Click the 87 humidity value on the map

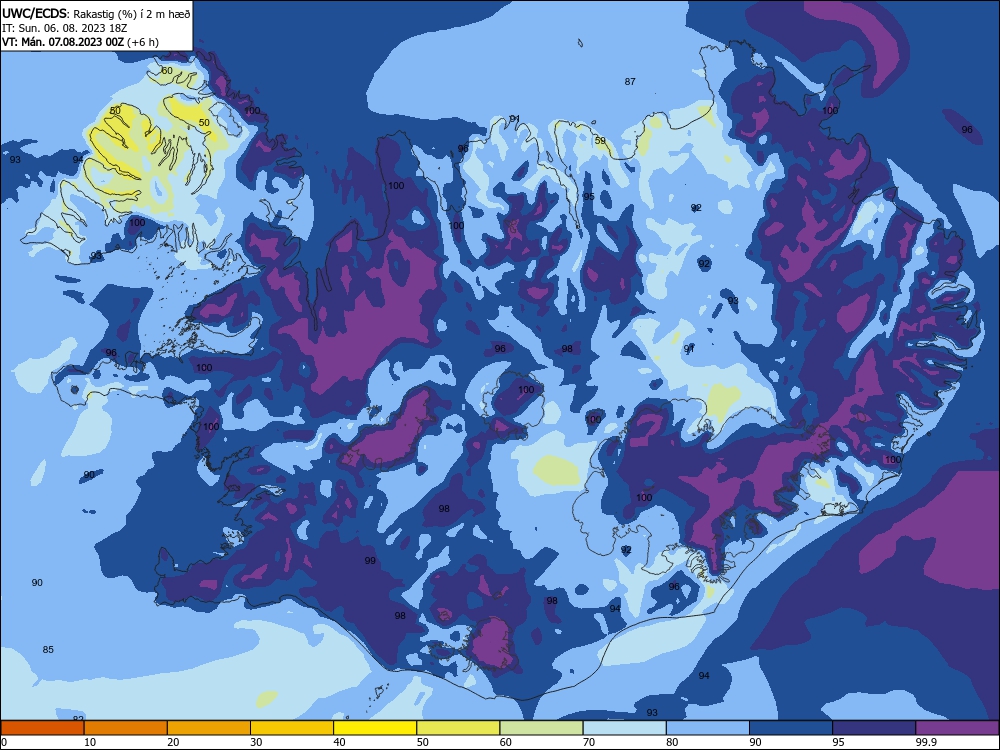point(630,82)
